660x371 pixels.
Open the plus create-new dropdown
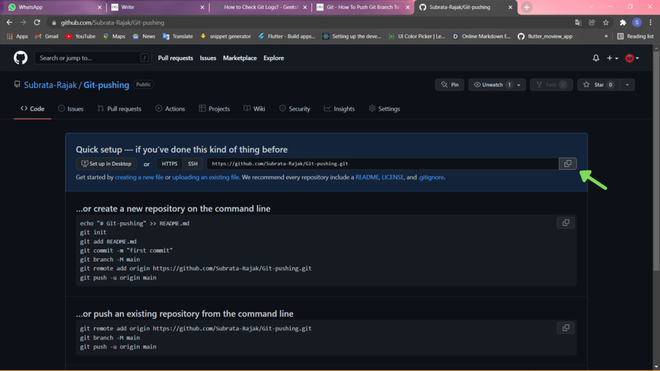tap(612, 58)
